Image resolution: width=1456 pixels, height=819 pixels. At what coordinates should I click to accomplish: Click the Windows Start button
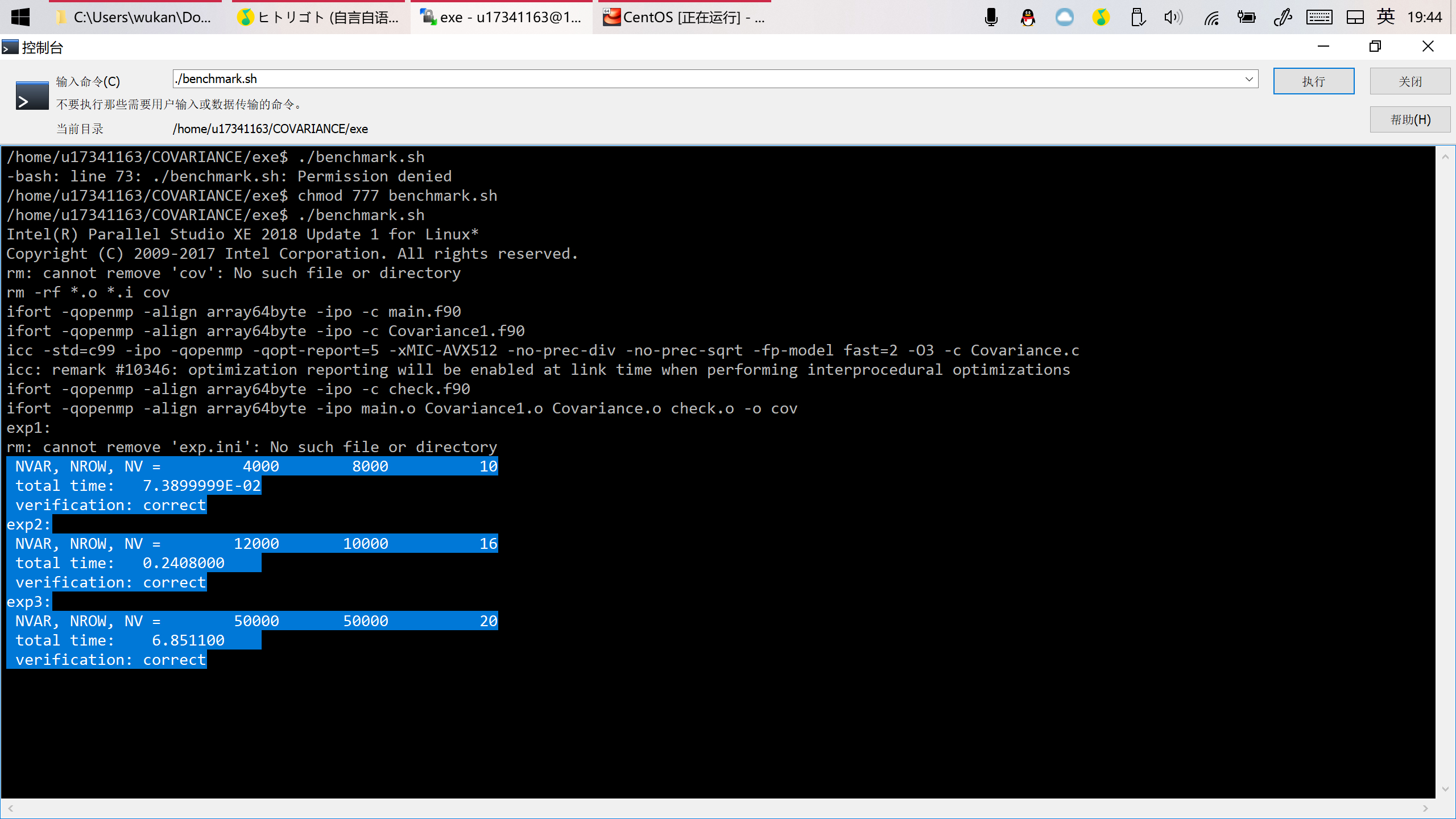[20, 17]
